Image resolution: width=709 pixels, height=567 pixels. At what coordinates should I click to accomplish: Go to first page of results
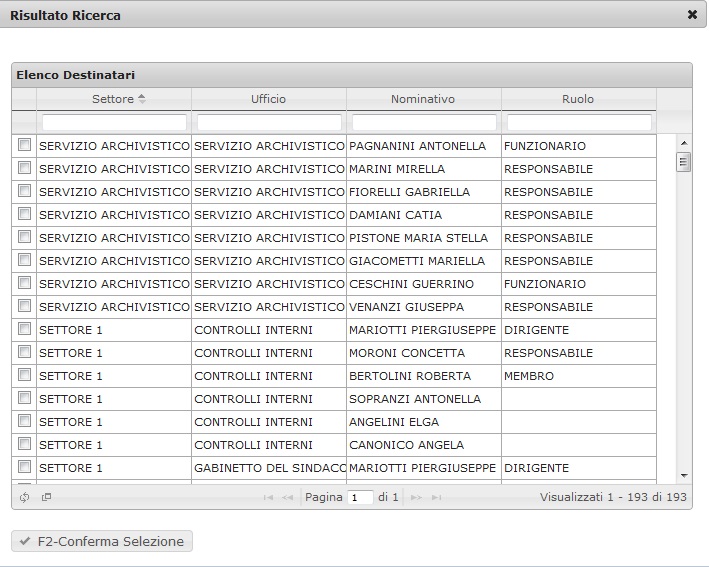tap(268, 497)
